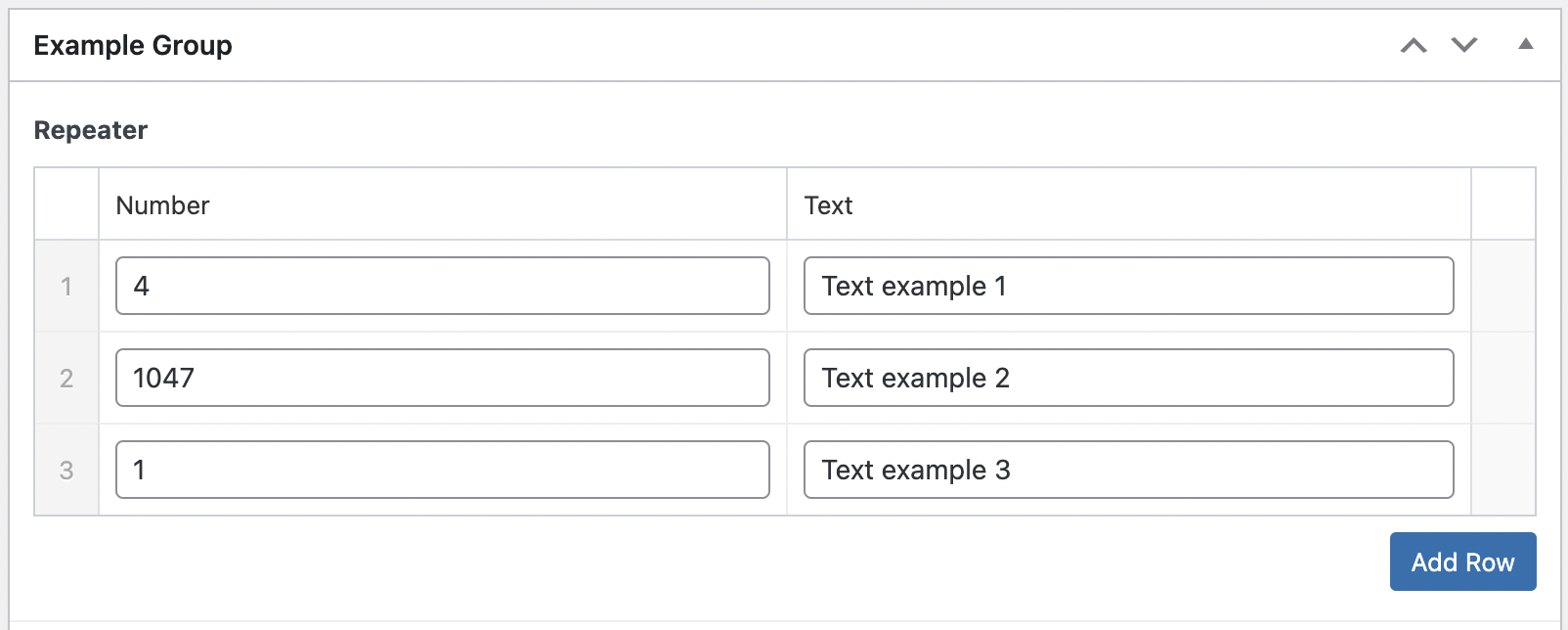This screenshot has width=1568, height=630.
Task: Click Number field in row 3
Action: [442, 470]
